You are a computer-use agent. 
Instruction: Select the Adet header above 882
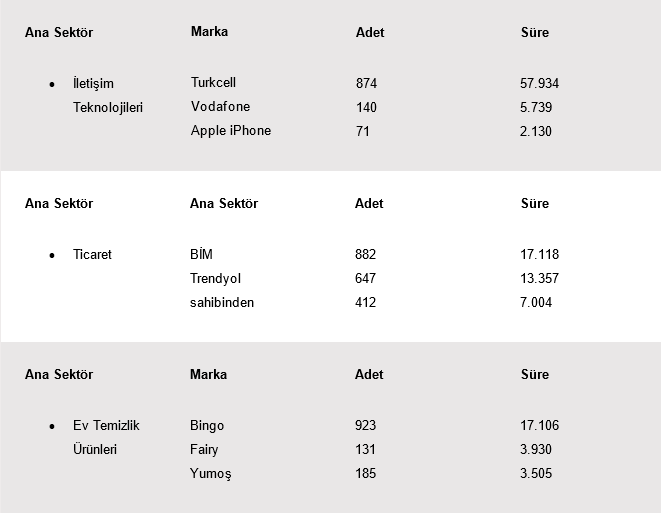coord(369,204)
